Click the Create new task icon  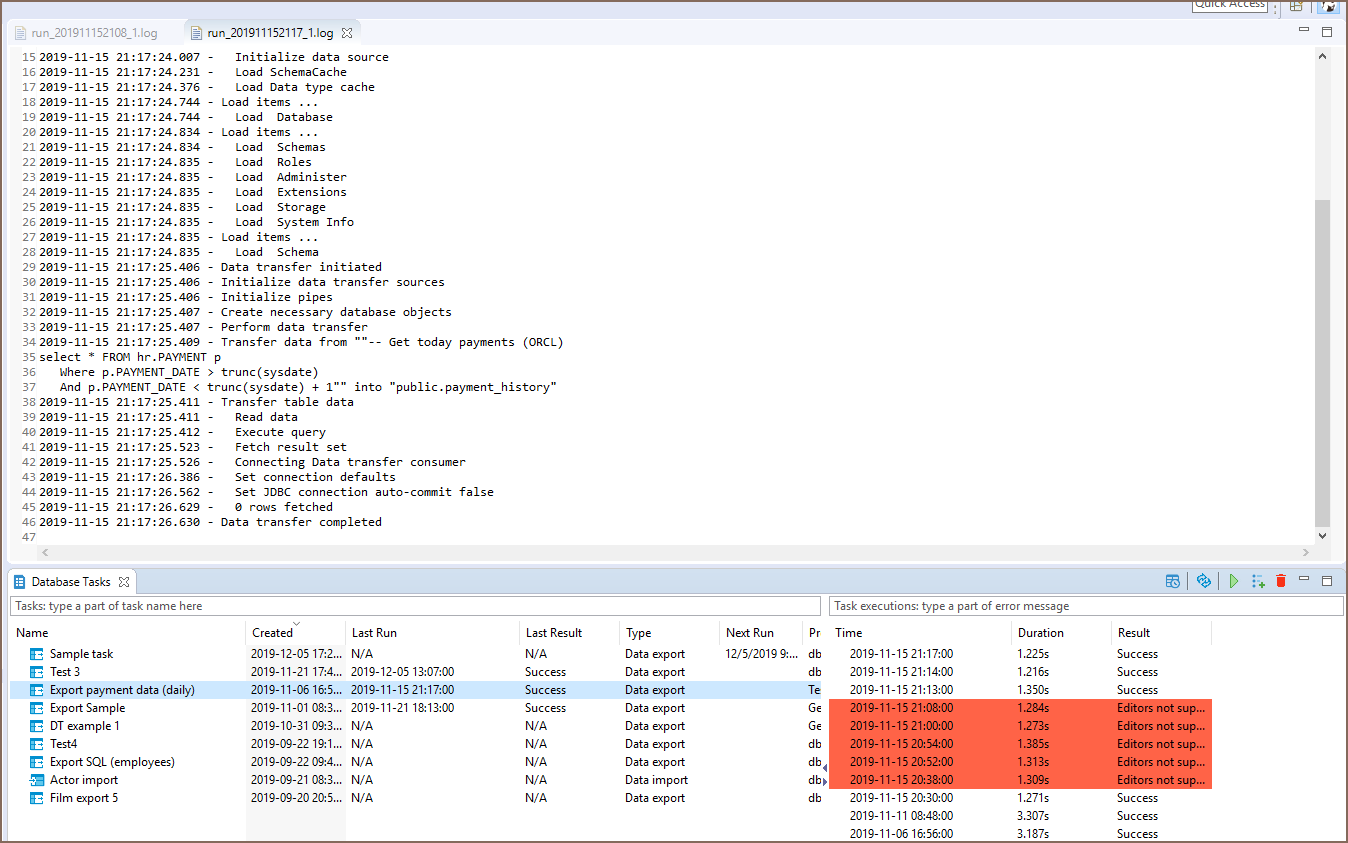click(x=1258, y=581)
